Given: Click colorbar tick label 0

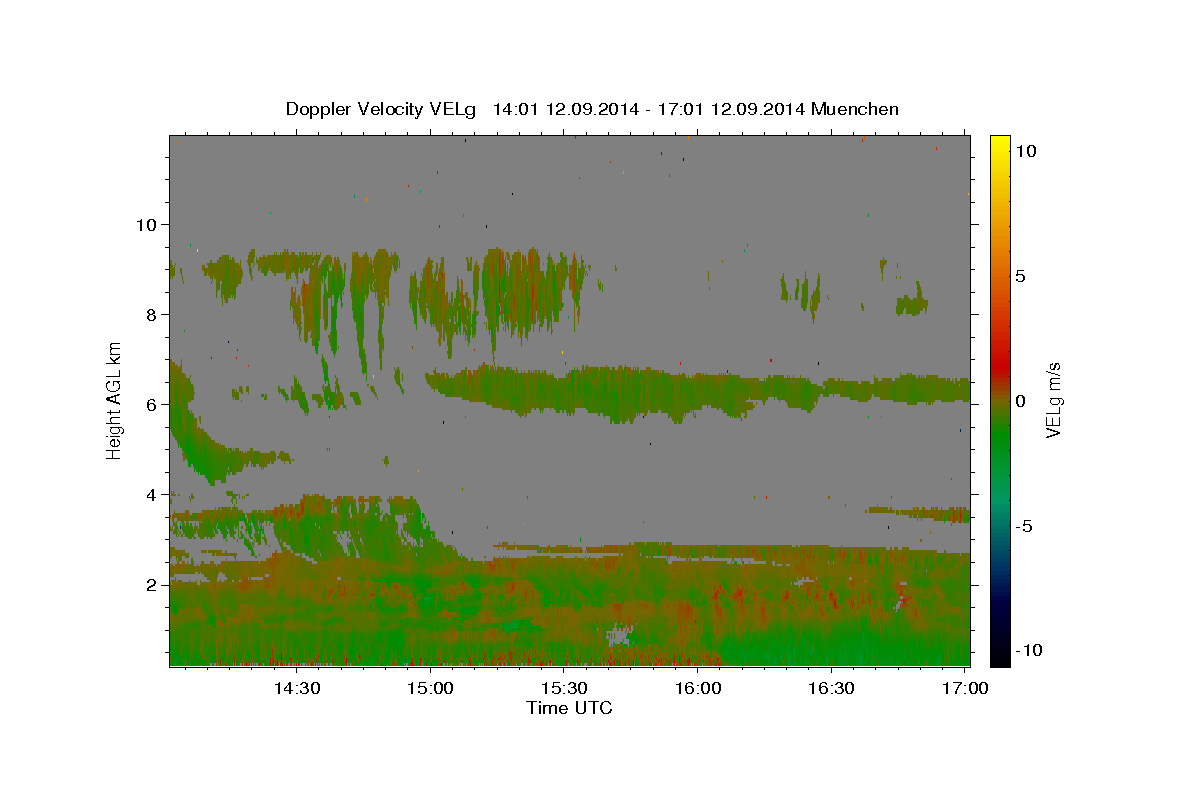Looking at the screenshot, I should 1019,401.
